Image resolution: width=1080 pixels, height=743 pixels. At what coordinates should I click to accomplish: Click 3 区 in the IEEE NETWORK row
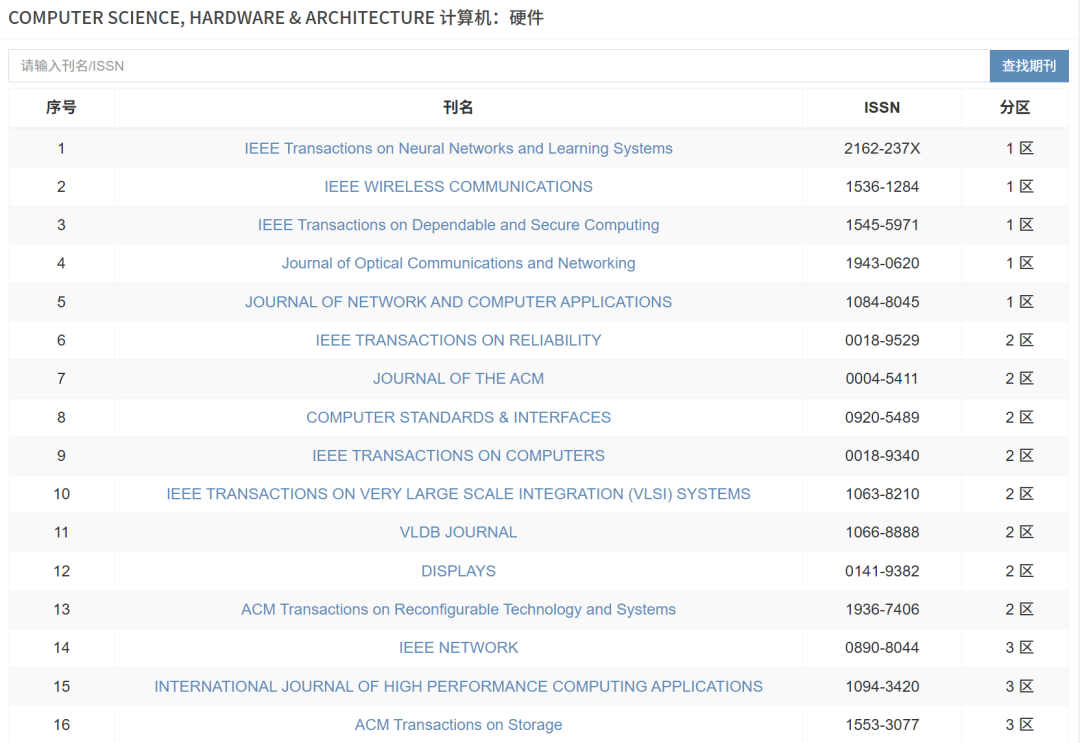click(1019, 647)
